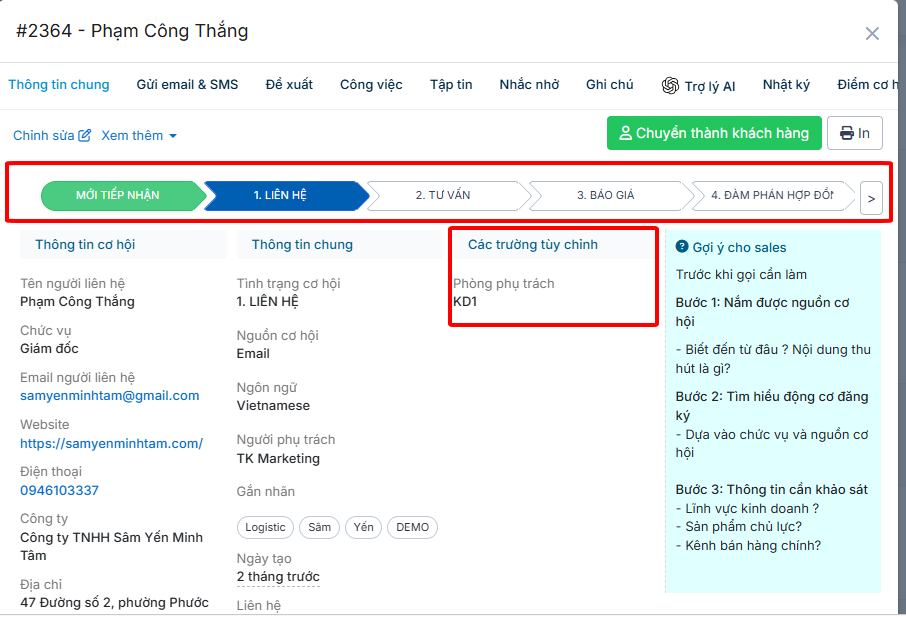This screenshot has width=906, height=617.
Task: Click the Phạm Công Thắng contact name value
Action: click(77, 302)
